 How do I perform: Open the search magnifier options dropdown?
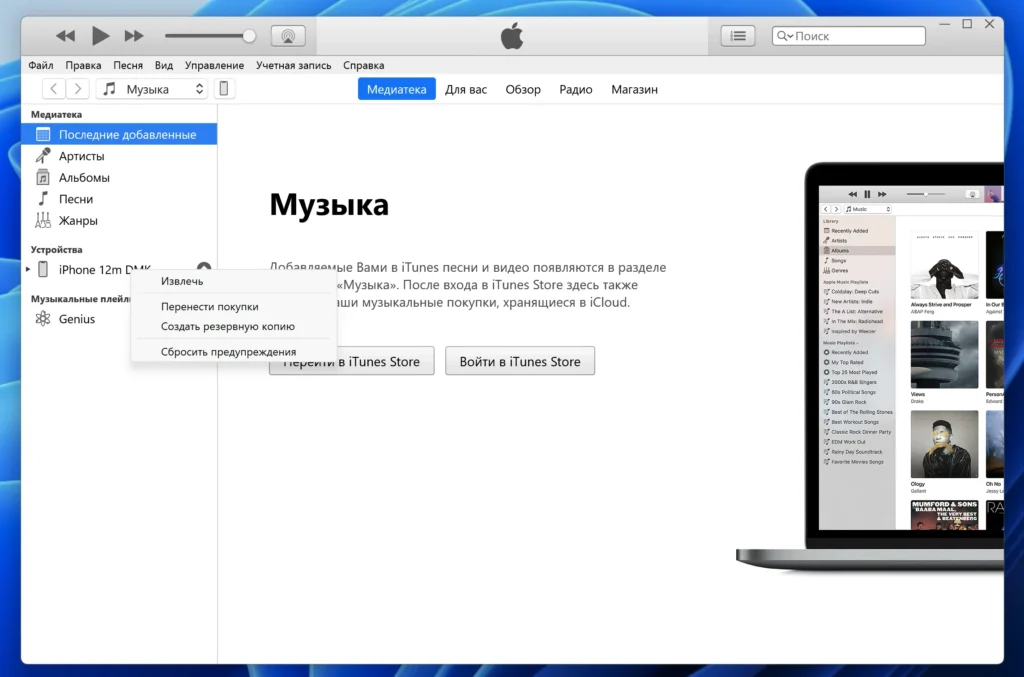click(x=784, y=36)
